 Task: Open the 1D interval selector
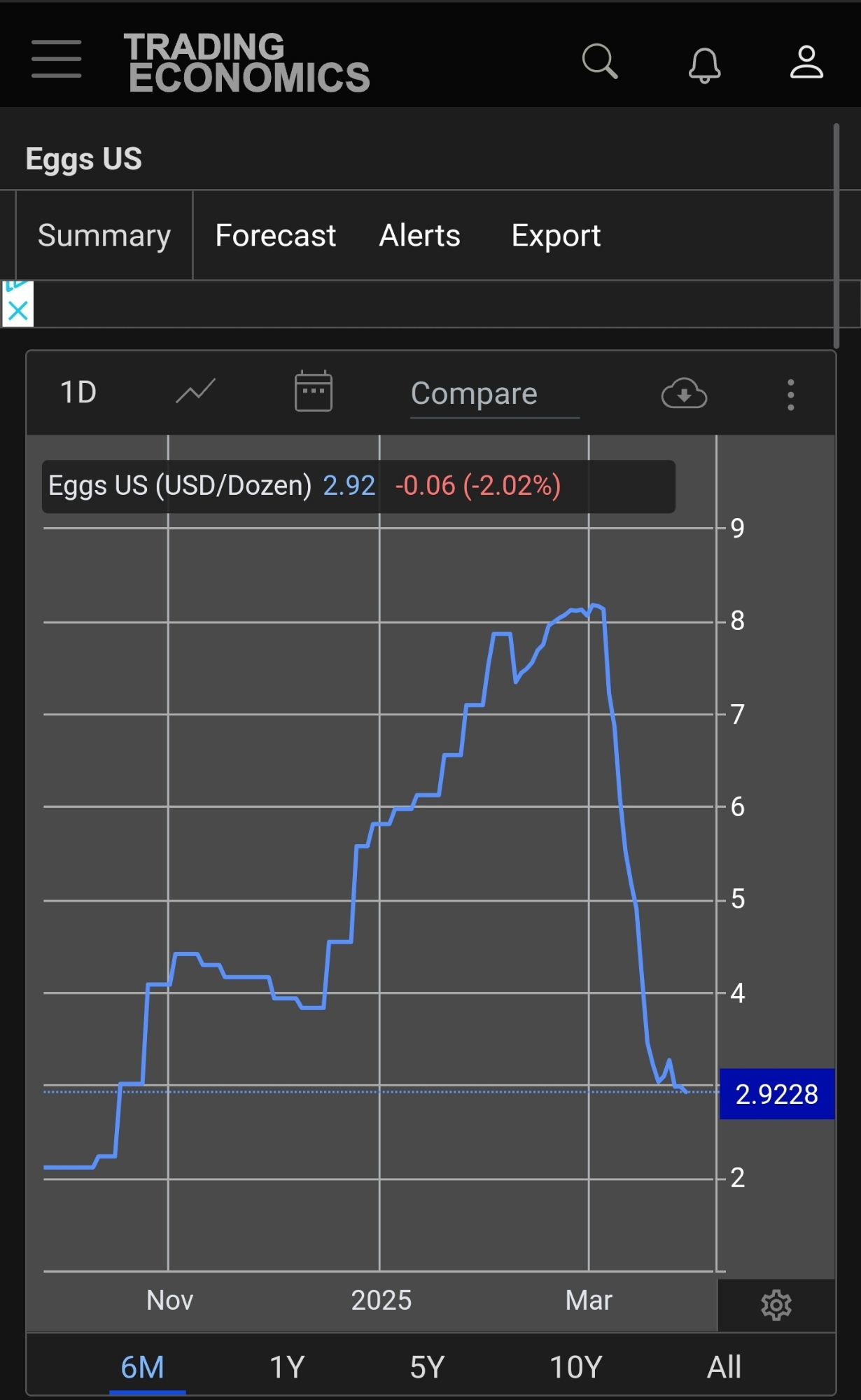(78, 392)
